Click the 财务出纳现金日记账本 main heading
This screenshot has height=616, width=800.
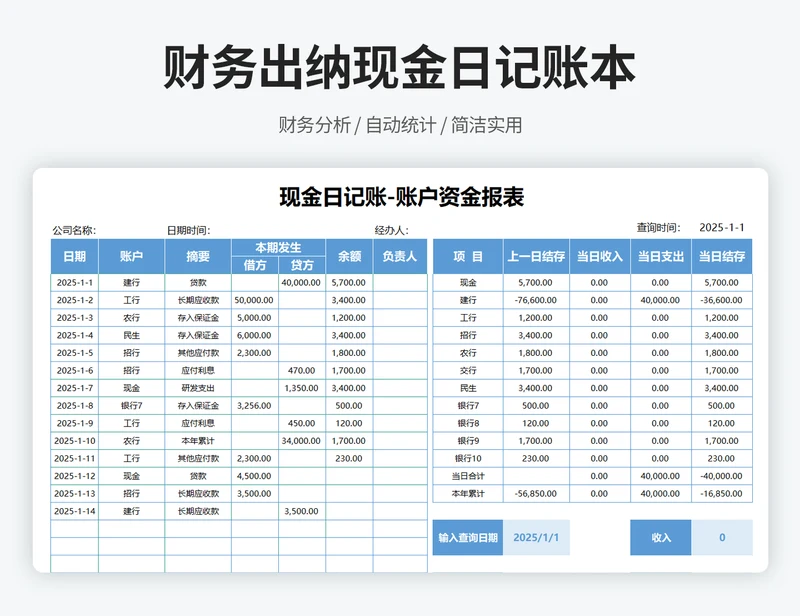pos(399,67)
